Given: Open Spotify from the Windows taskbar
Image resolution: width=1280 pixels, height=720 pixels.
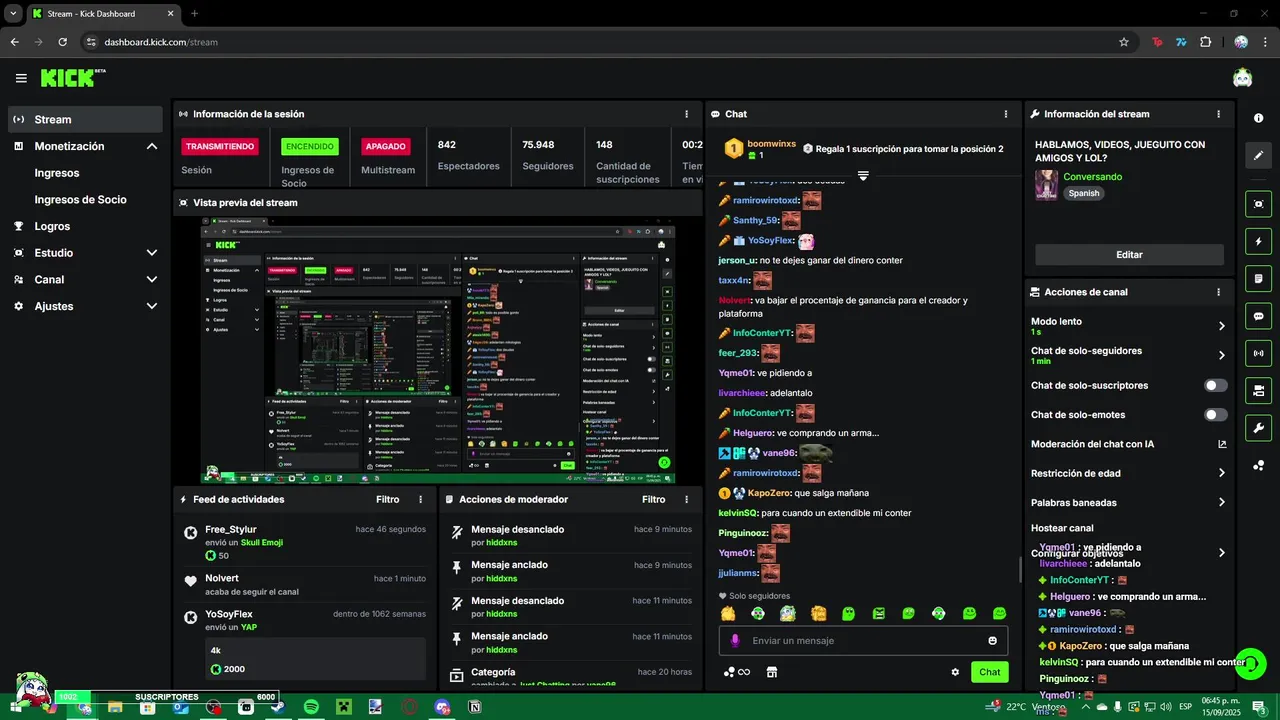Looking at the screenshot, I should click(x=311, y=707).
